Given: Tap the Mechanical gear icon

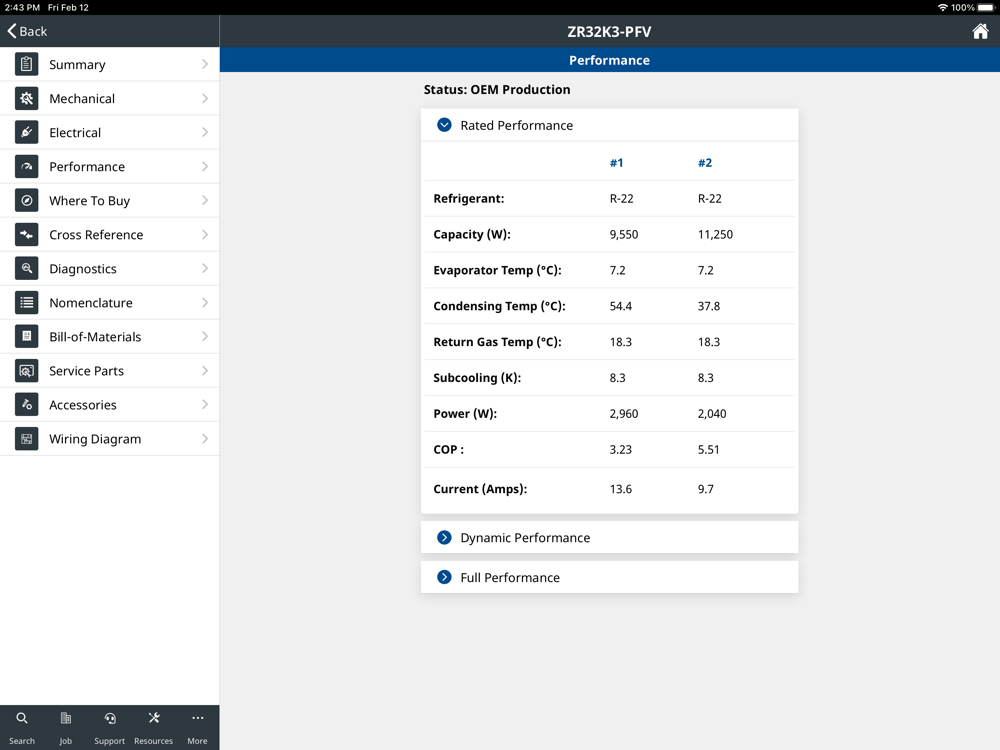Looking at the screenshot, I should 26,98.
